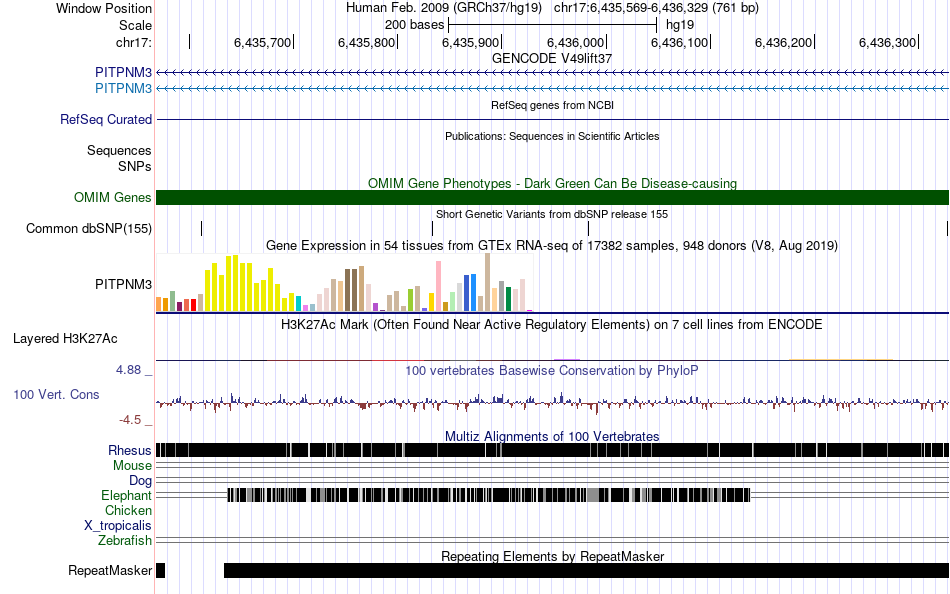Click the OMIM Gene Phenotypes track title
The height and width of the screenshot is (594, 950).
coord(552,183)
